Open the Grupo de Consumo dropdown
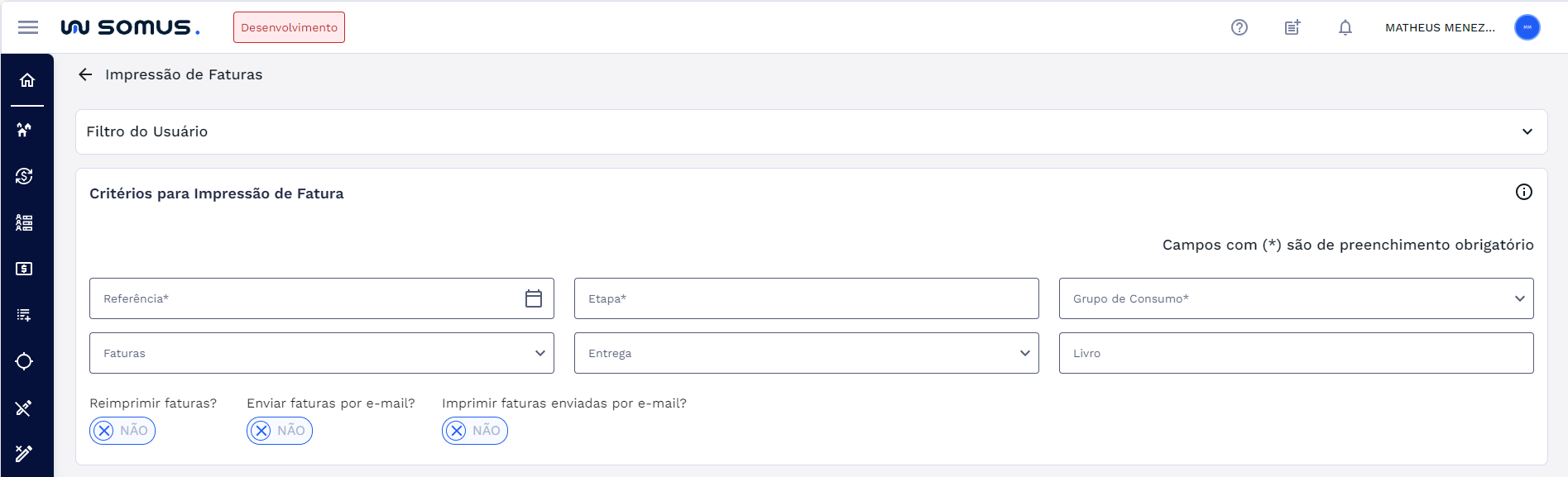 tap(1296, 298)
